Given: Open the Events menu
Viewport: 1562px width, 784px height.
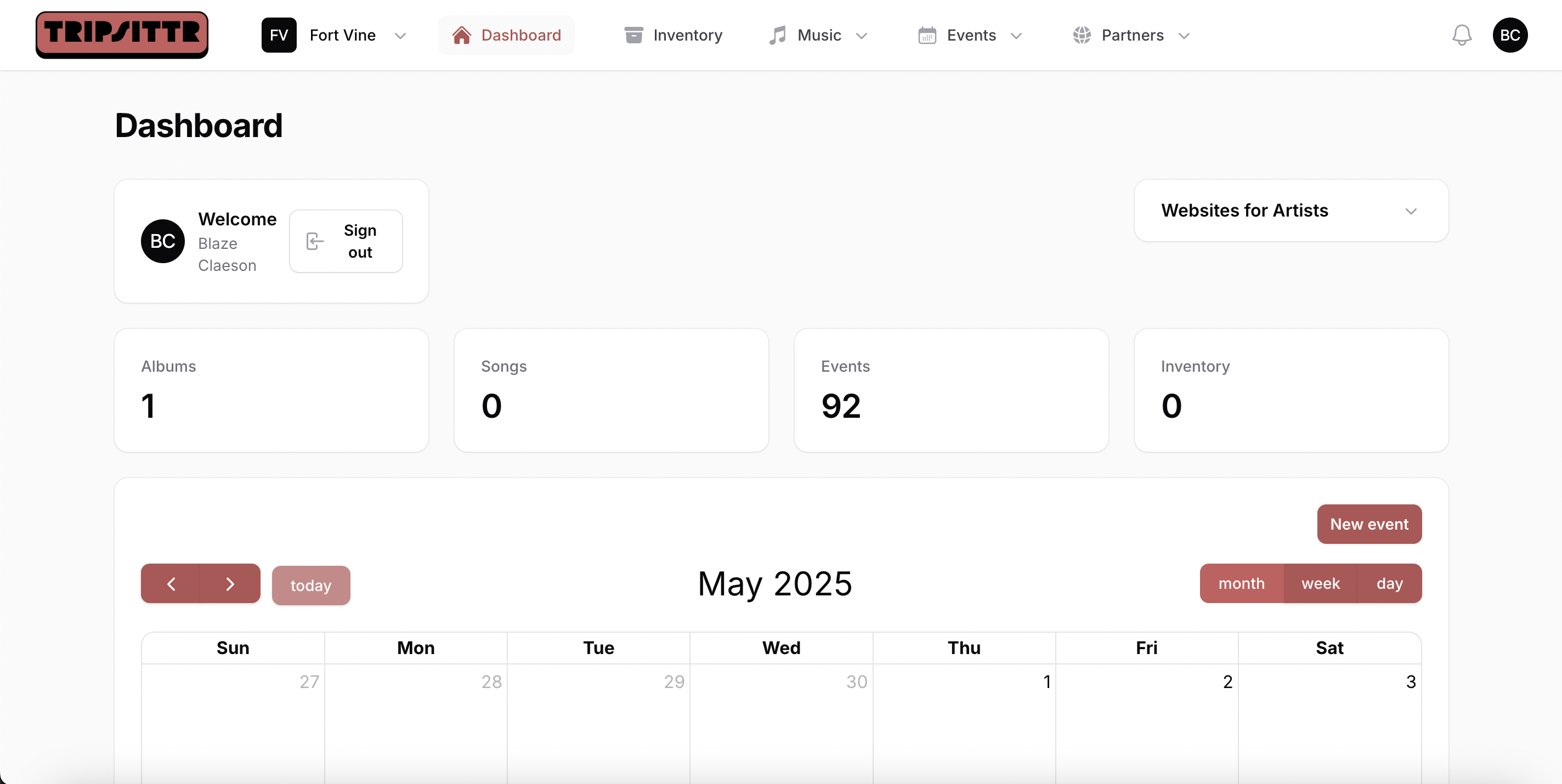Looking at the screenshot, I should click(x=970, y=35).
